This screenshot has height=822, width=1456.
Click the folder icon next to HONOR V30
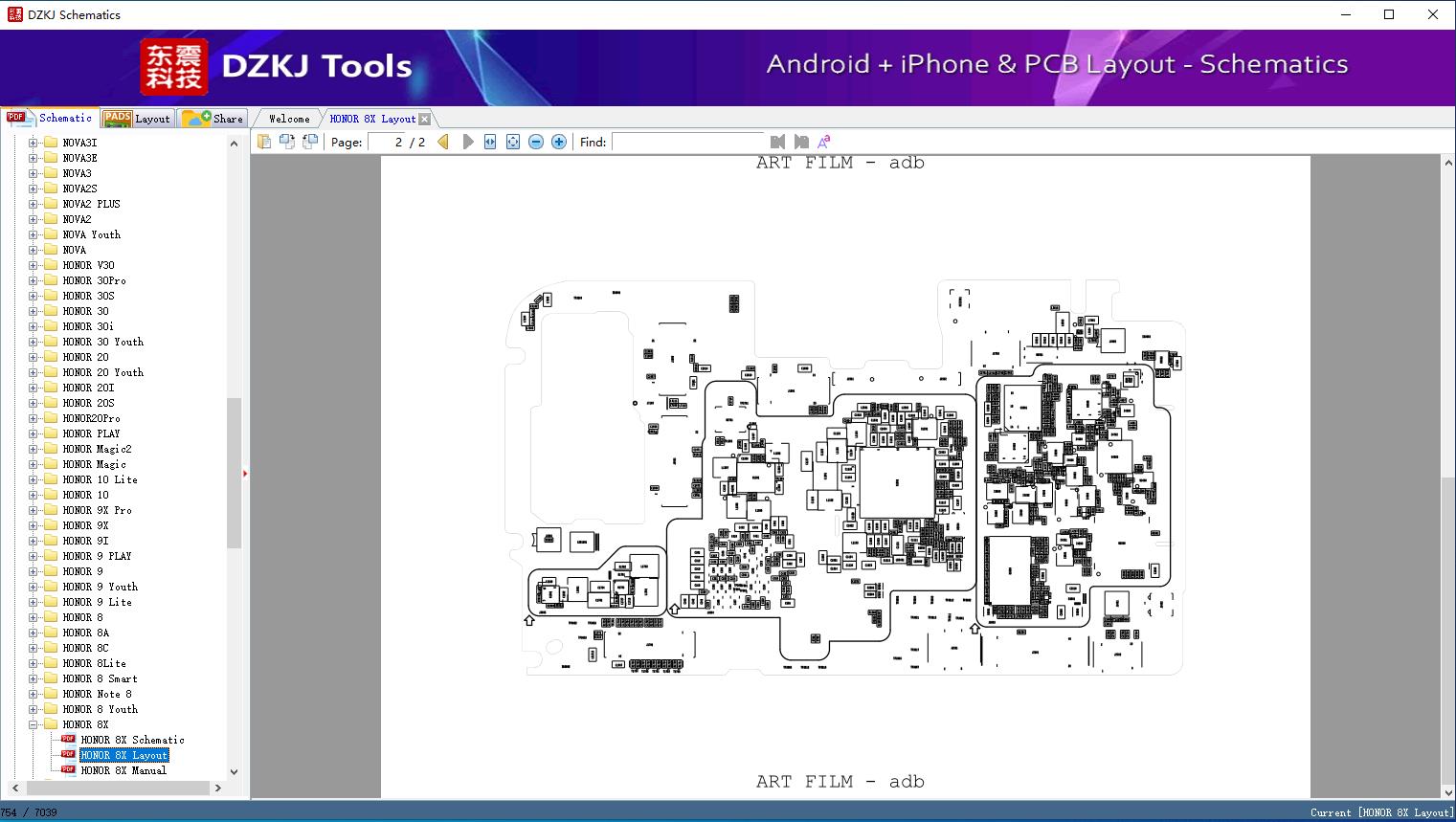coord(51,265)
